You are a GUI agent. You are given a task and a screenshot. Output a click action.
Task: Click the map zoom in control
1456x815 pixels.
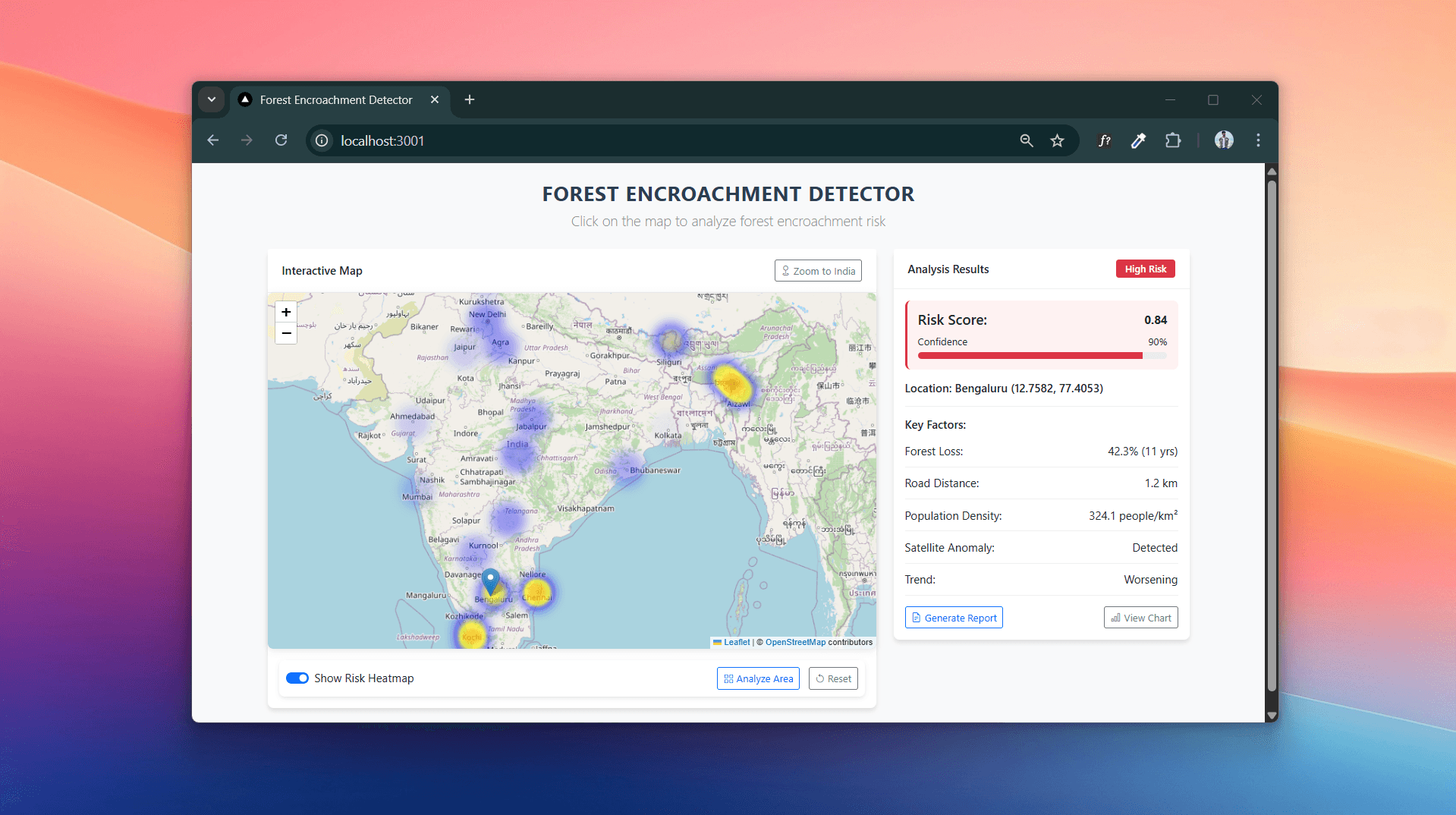(x=286, y=312)
